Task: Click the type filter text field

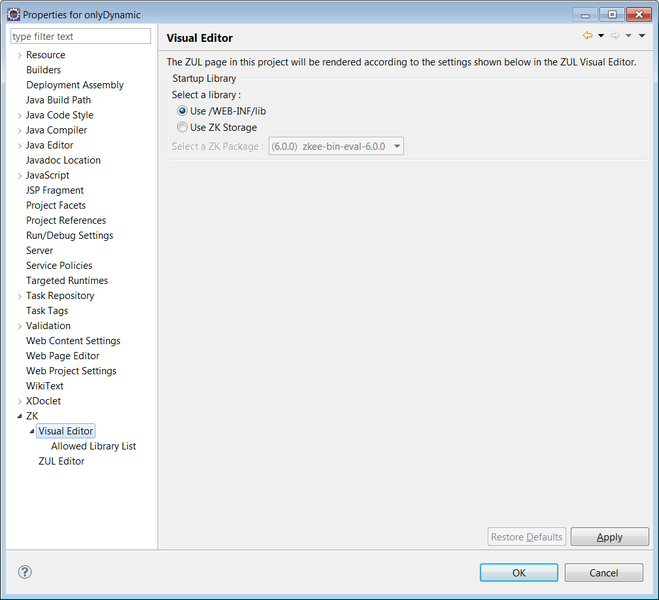Action: pos(80,36)
